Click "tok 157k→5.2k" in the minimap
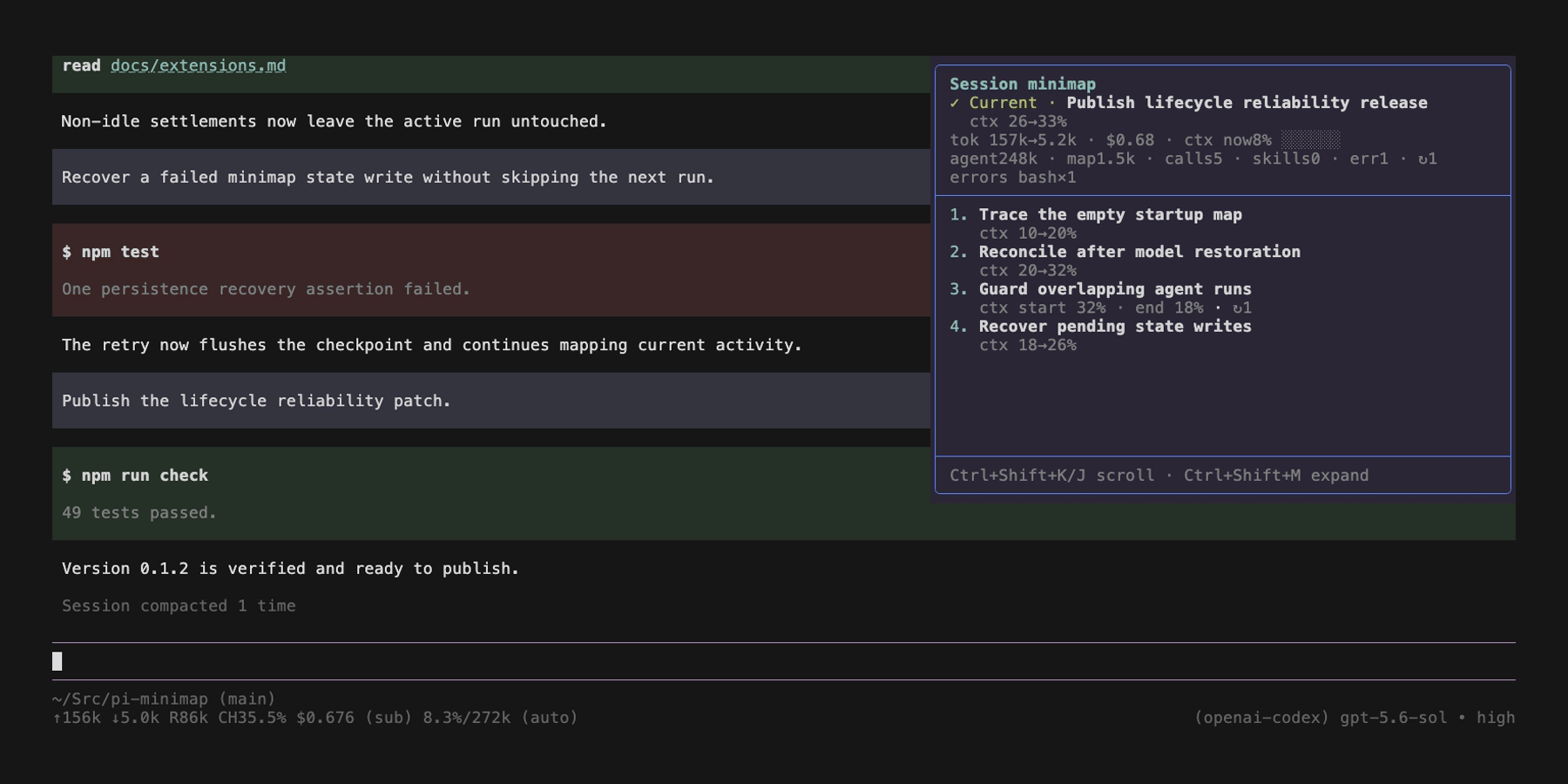The image size is (1568, 784). pos(1013,139)
